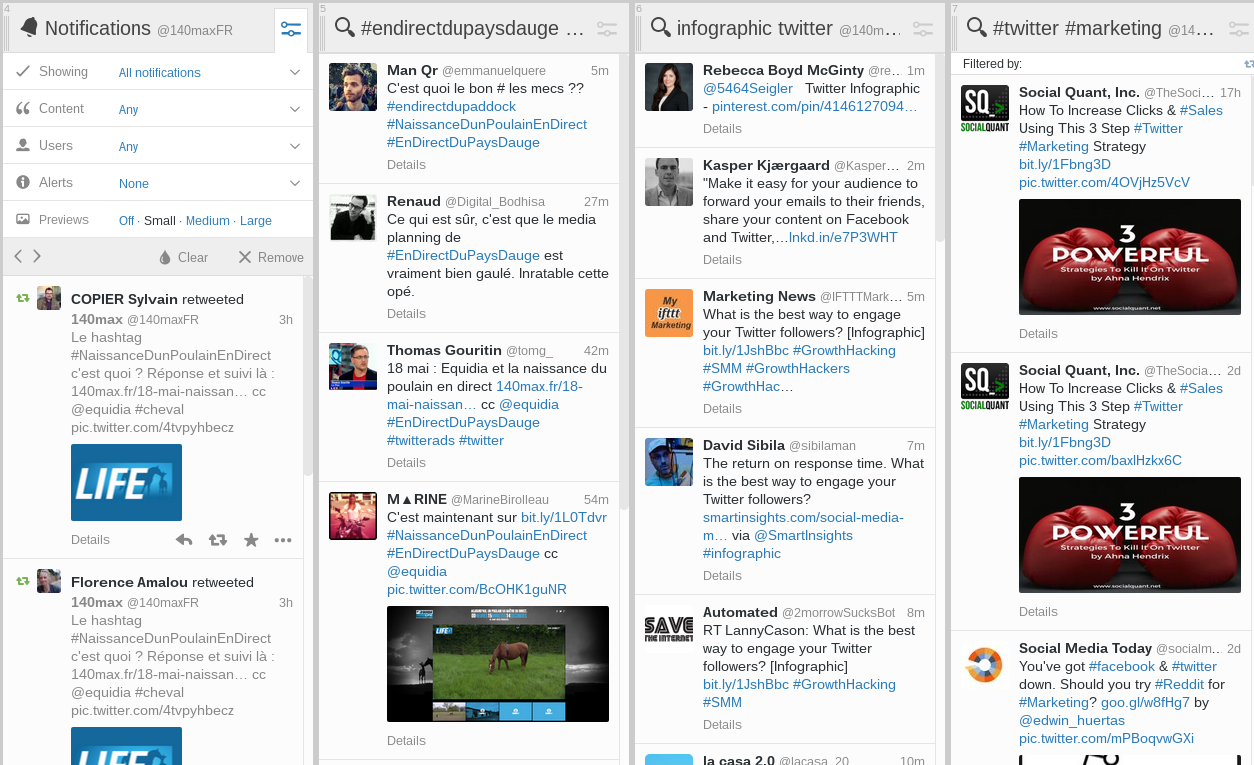The height and width of the screenshot is (765, 1254).
Task: Click the 27m timestamp on Renaud's tweet
Action: pyautogui.click(x=596, y=201)
